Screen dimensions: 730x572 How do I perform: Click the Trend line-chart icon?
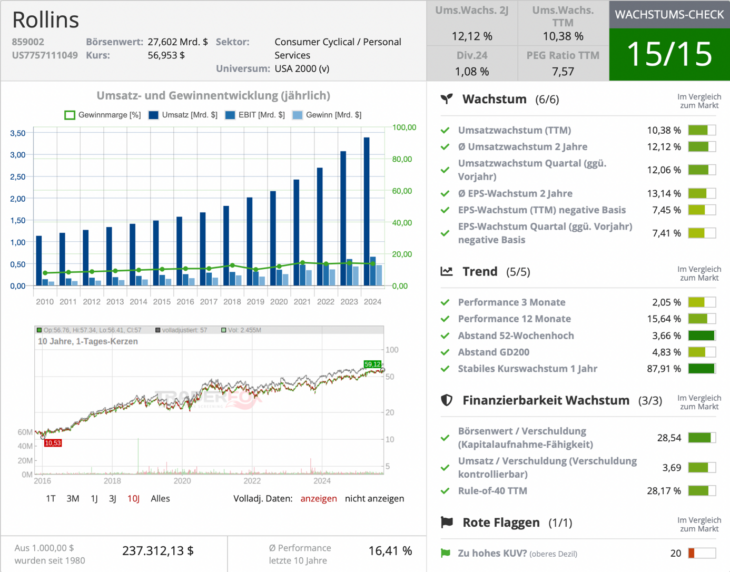pyautogui.click(x=448, y=271)
